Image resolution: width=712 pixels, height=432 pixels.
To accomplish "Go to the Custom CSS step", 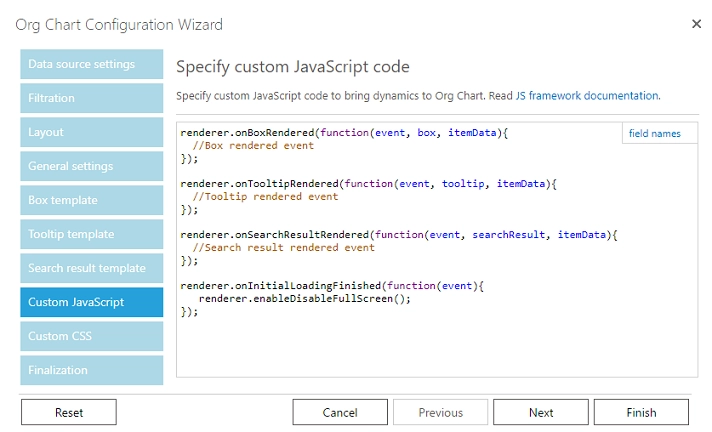I will tap(92, 336).
